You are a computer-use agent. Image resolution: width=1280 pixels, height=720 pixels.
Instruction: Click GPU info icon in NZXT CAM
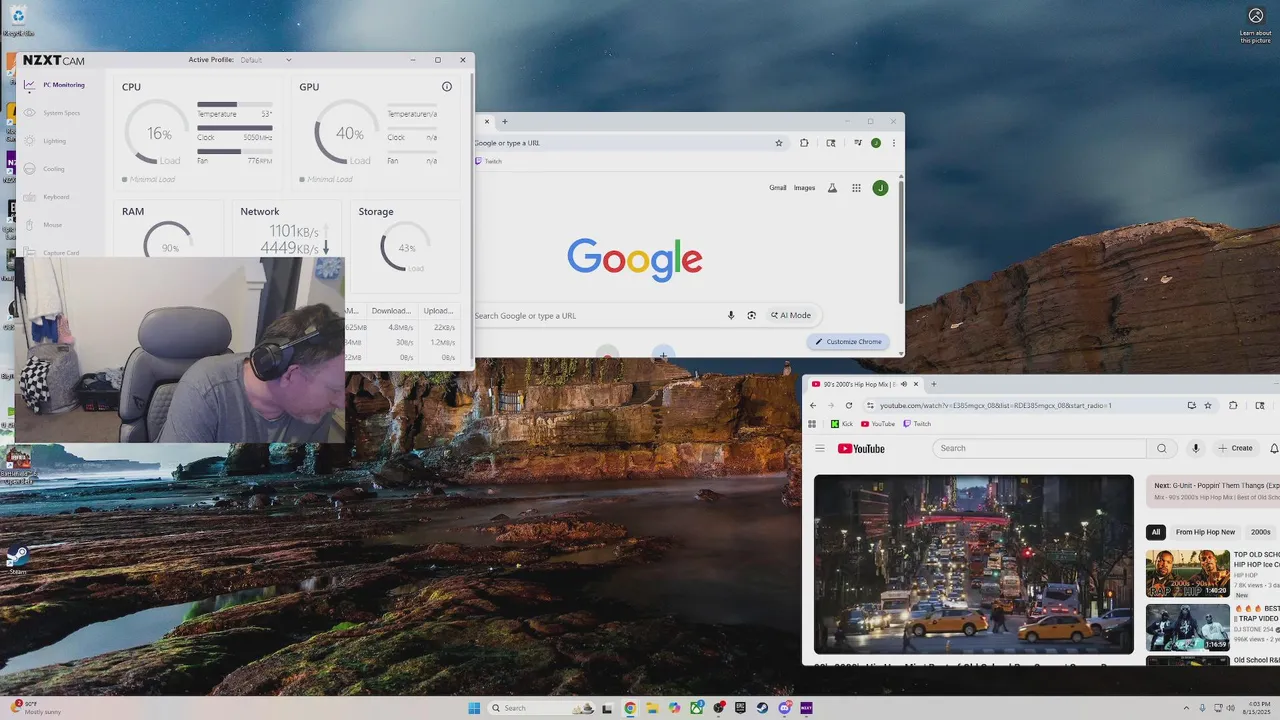point(447,87)
